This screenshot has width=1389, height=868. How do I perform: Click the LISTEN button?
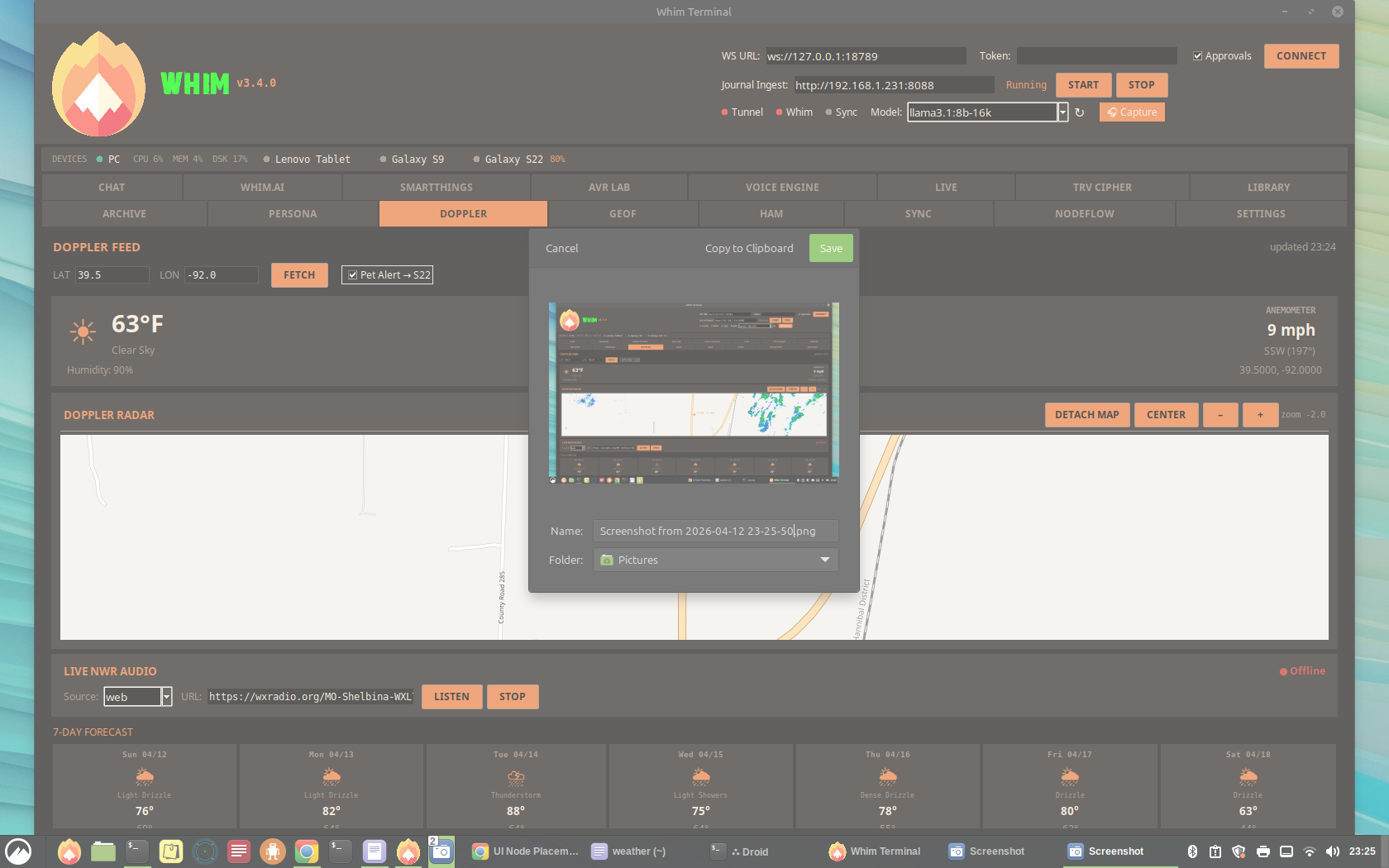[x=451, y=697]
